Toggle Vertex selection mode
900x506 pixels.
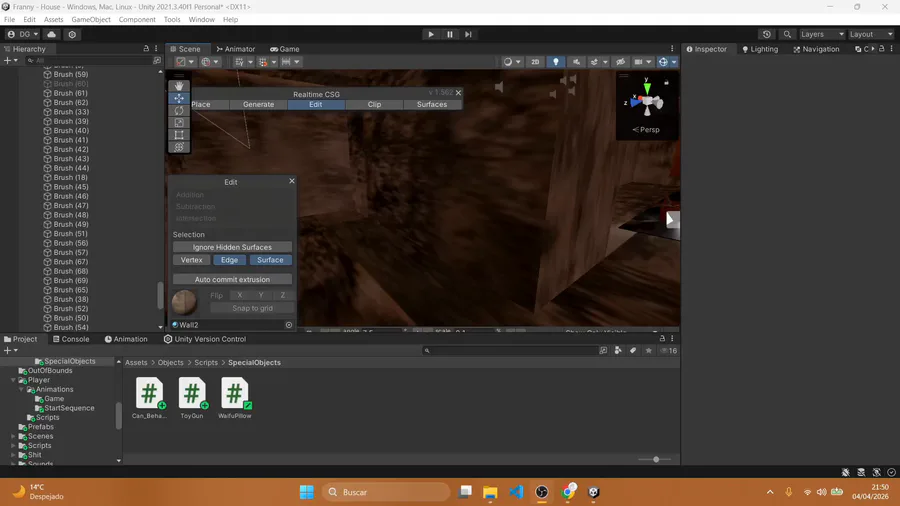click(191, 260)
